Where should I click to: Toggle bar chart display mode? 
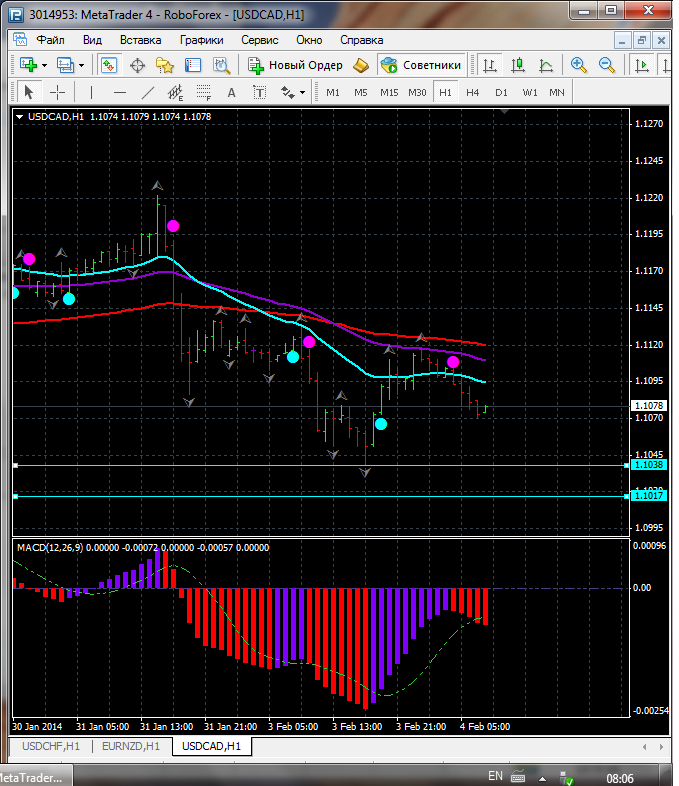[x=490, y=65]
